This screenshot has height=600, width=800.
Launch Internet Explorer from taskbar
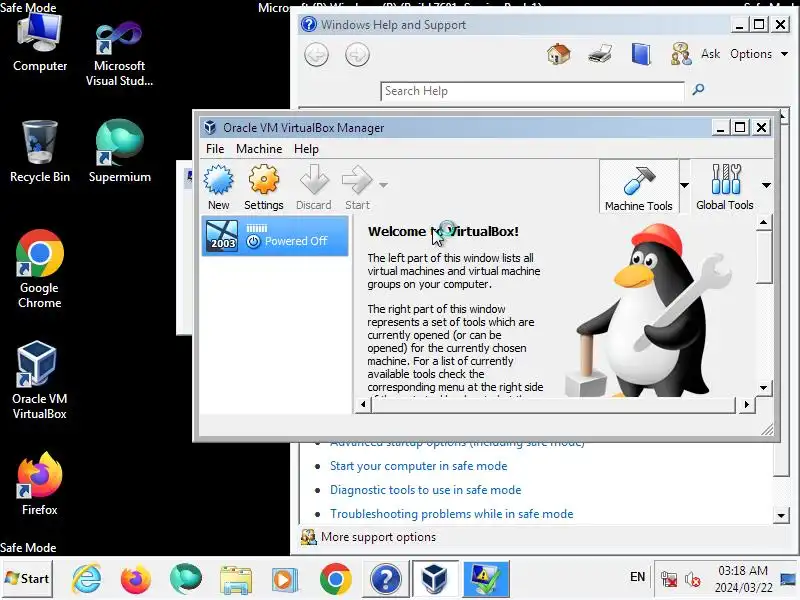[87, 579]
